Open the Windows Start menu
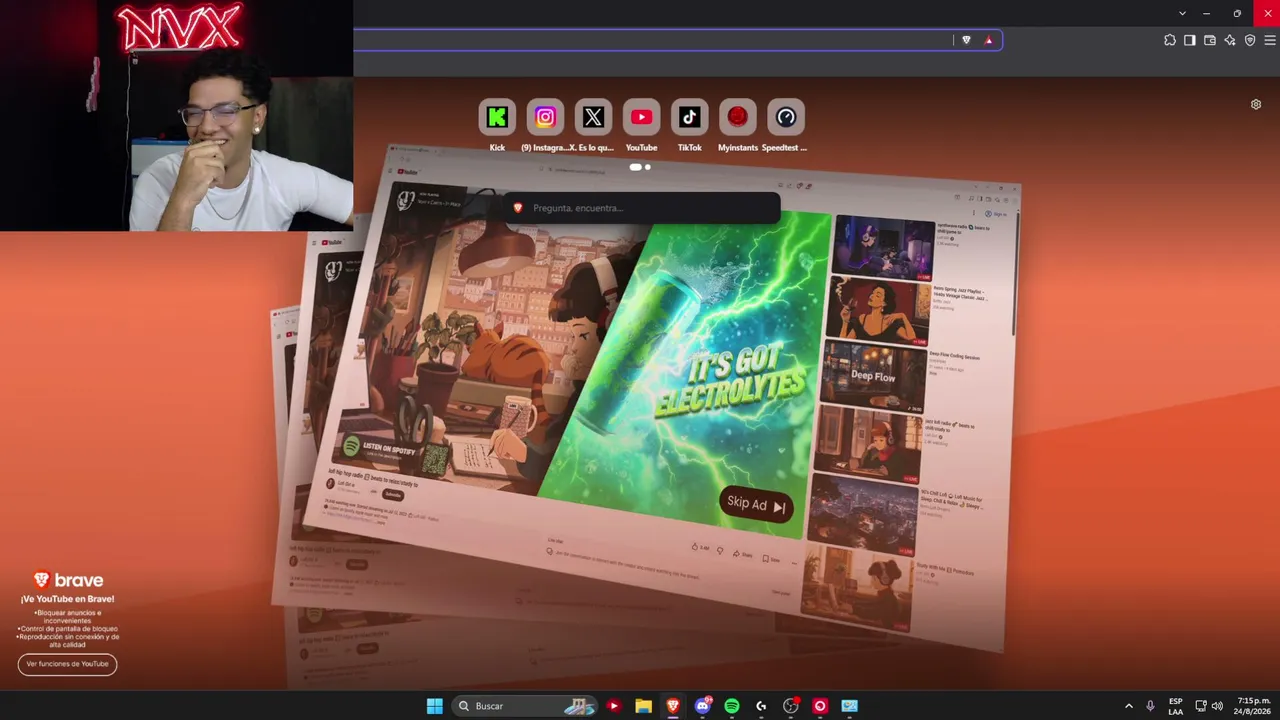 pos(434,706)
